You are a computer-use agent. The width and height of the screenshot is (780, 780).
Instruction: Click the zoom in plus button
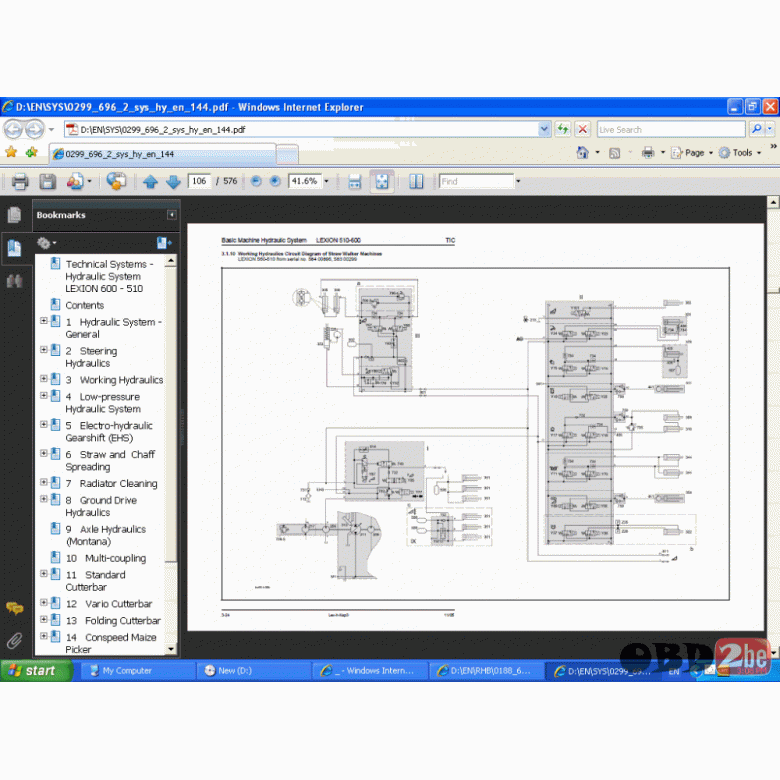click(x=275, y=181)
